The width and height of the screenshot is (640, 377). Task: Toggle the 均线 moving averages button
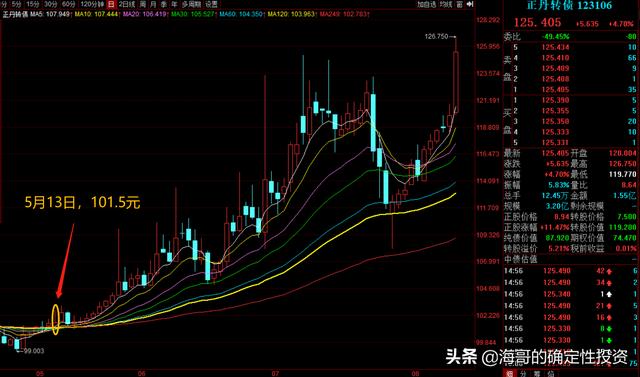point(446,4)
